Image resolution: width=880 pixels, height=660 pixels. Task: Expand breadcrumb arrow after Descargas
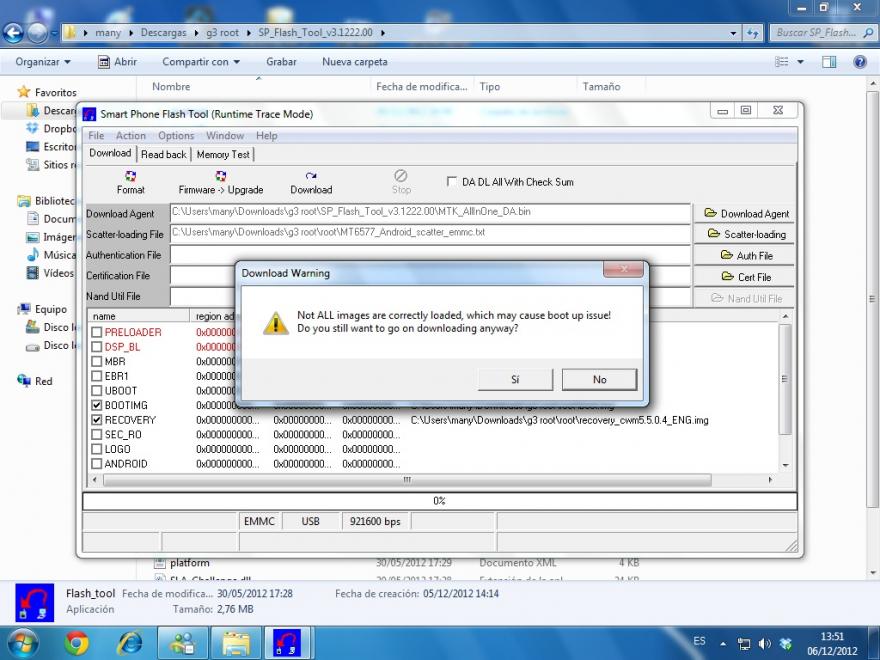tap(196, 33)
